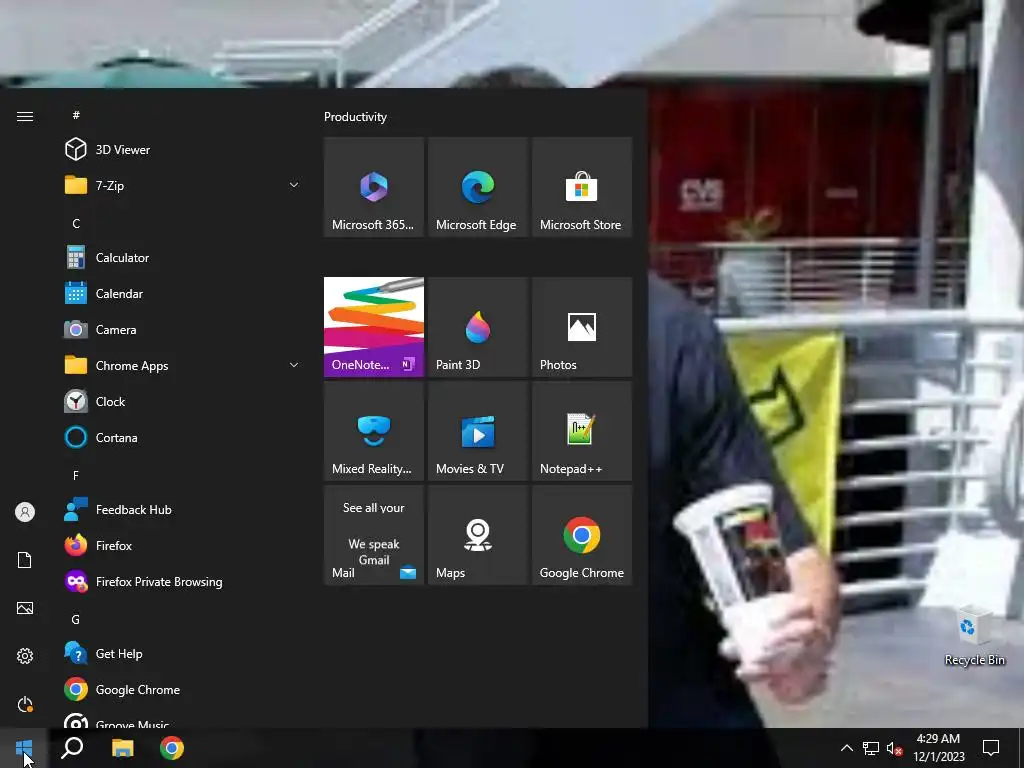Click the user account icon in Start sidebar
The image size is (1024, 768).
point(25,512)
